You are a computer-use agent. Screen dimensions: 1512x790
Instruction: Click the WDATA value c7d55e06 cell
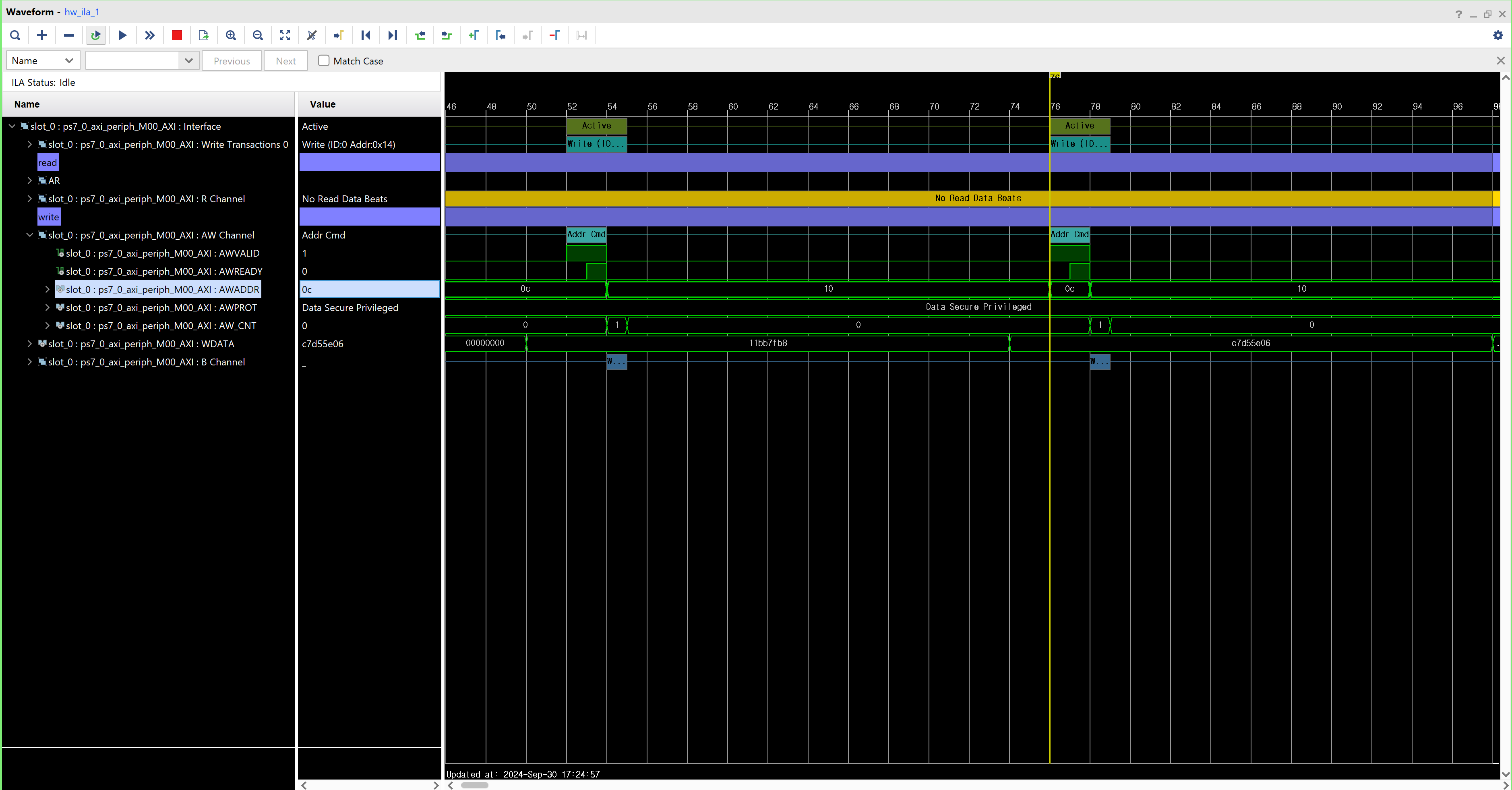369,344
